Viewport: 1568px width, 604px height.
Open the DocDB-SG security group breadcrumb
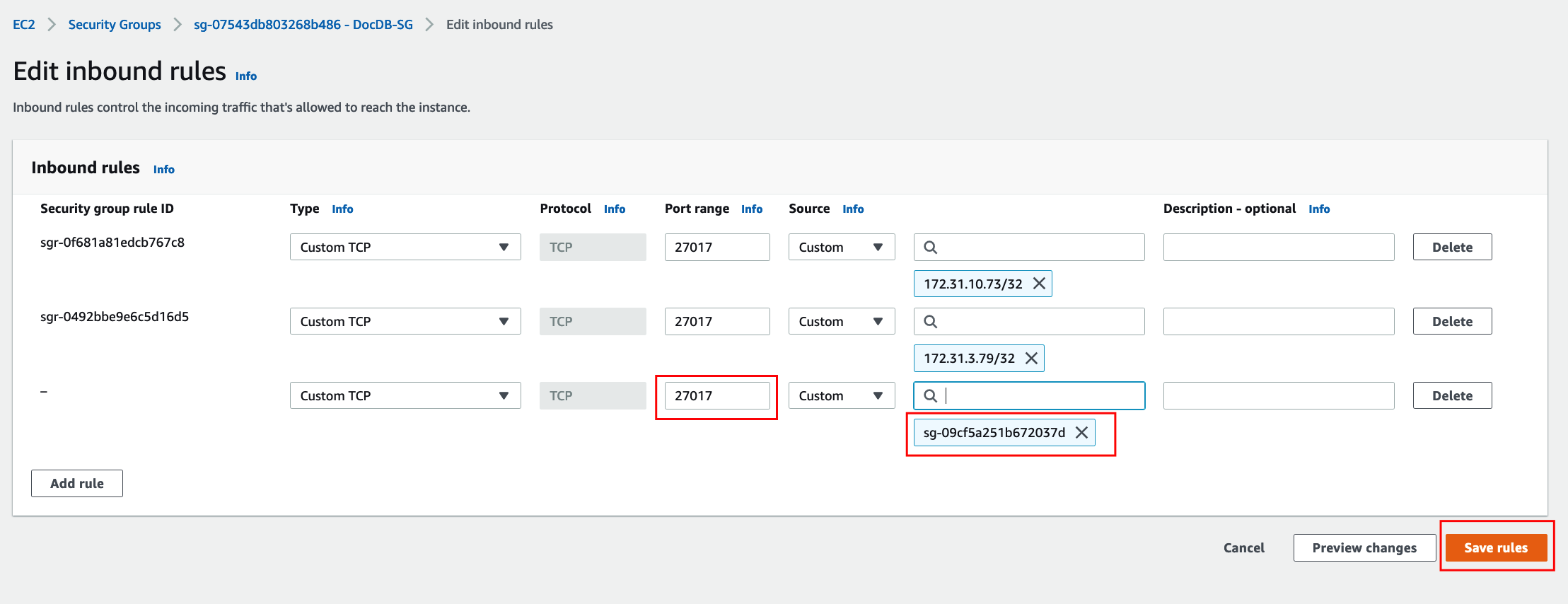(303, 25)
